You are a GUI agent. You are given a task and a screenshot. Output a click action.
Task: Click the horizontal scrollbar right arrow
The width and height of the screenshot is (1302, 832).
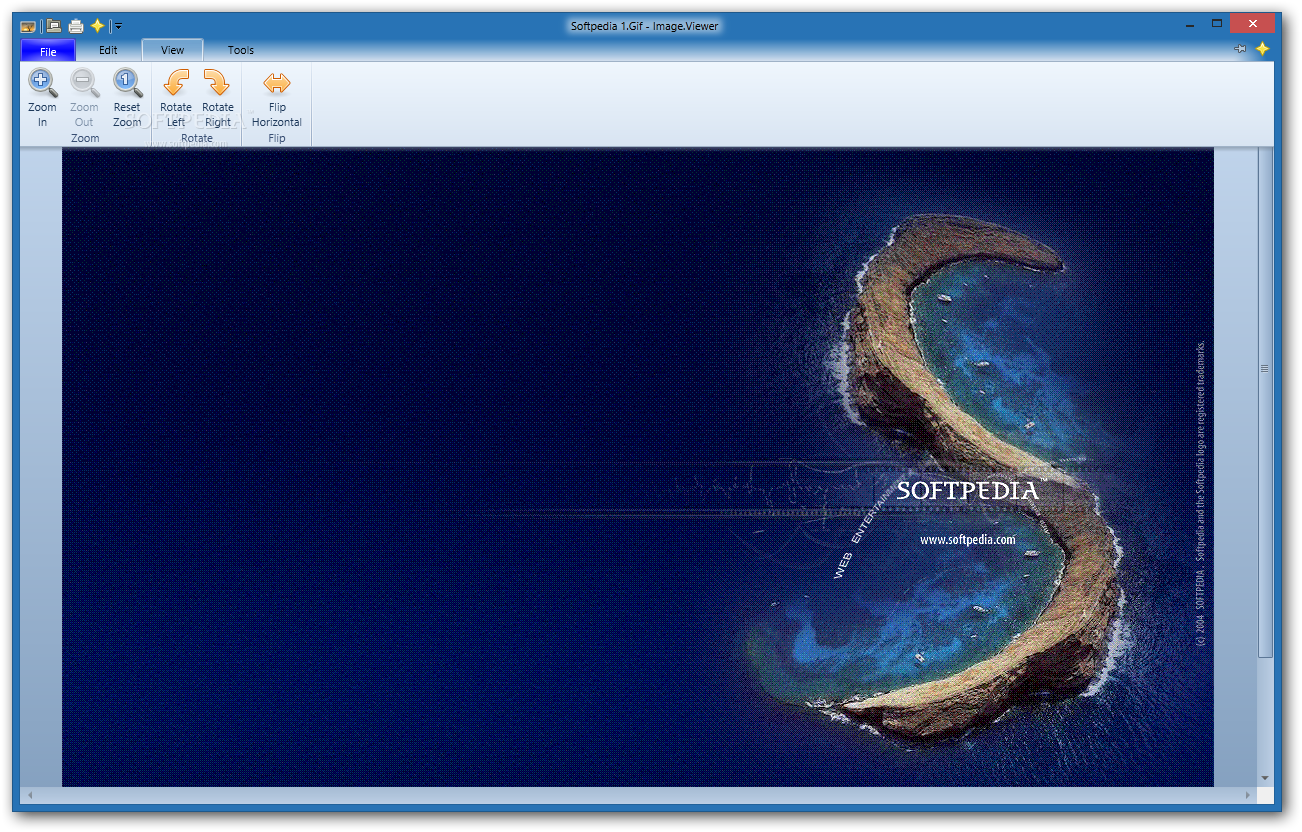point(1248,795)
